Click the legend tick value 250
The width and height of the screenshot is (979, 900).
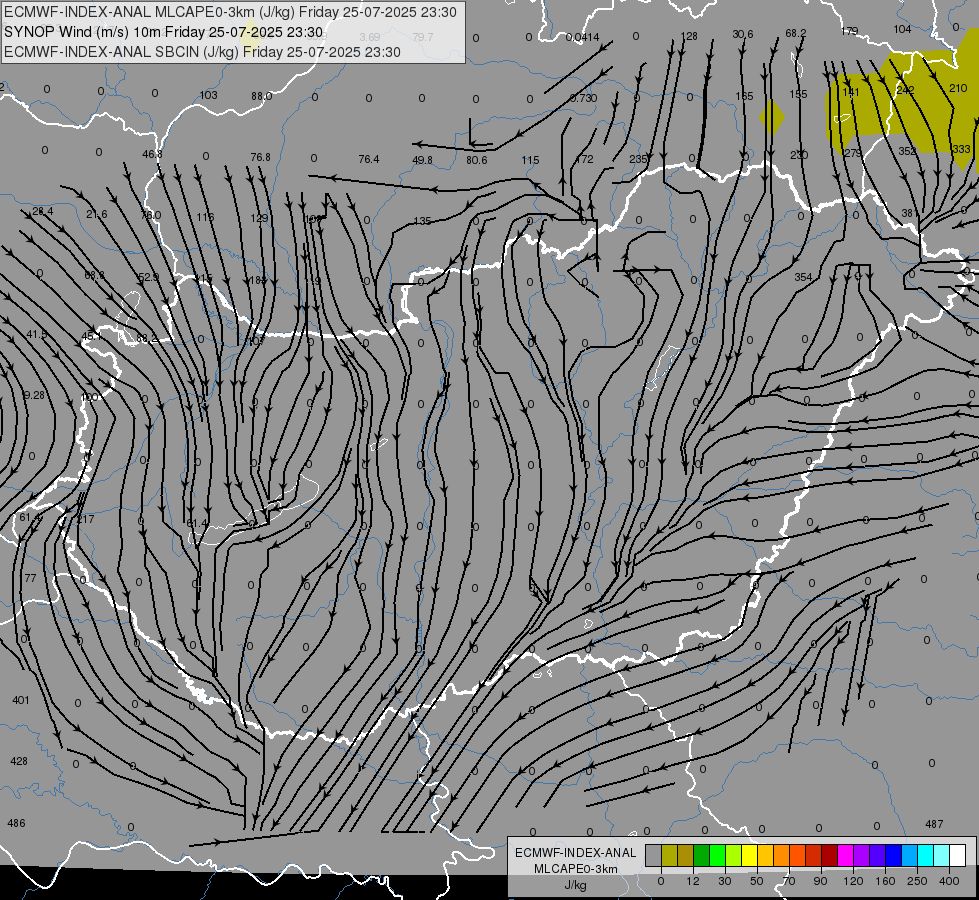[917, 881]
